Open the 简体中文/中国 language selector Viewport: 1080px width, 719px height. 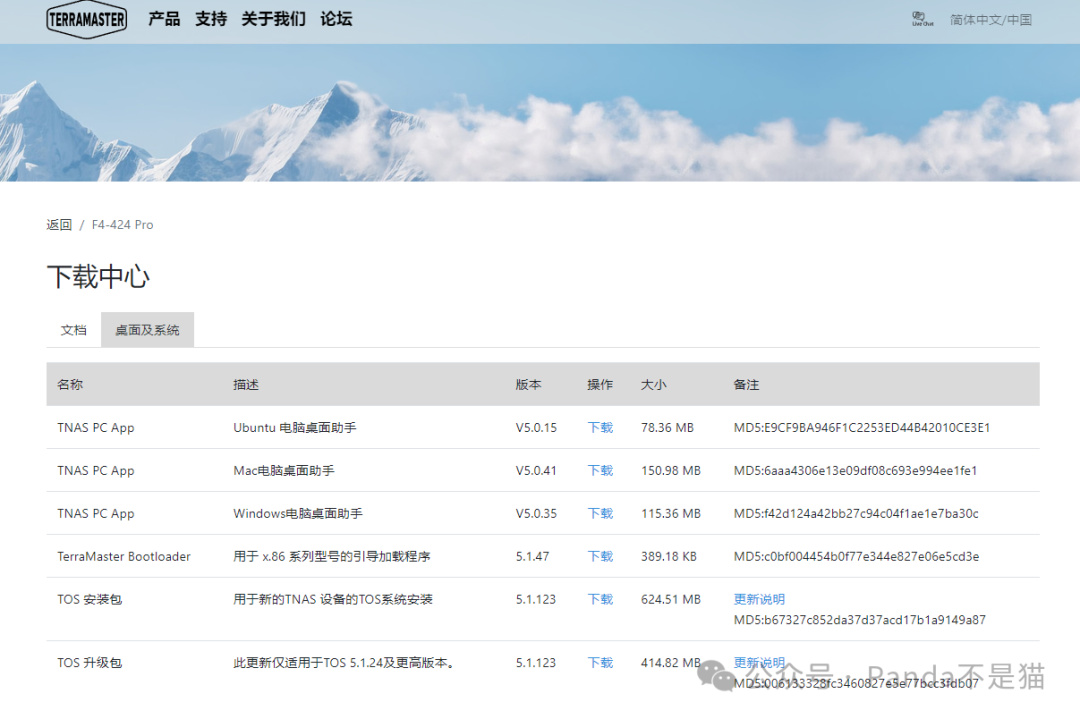pos(990,19)
